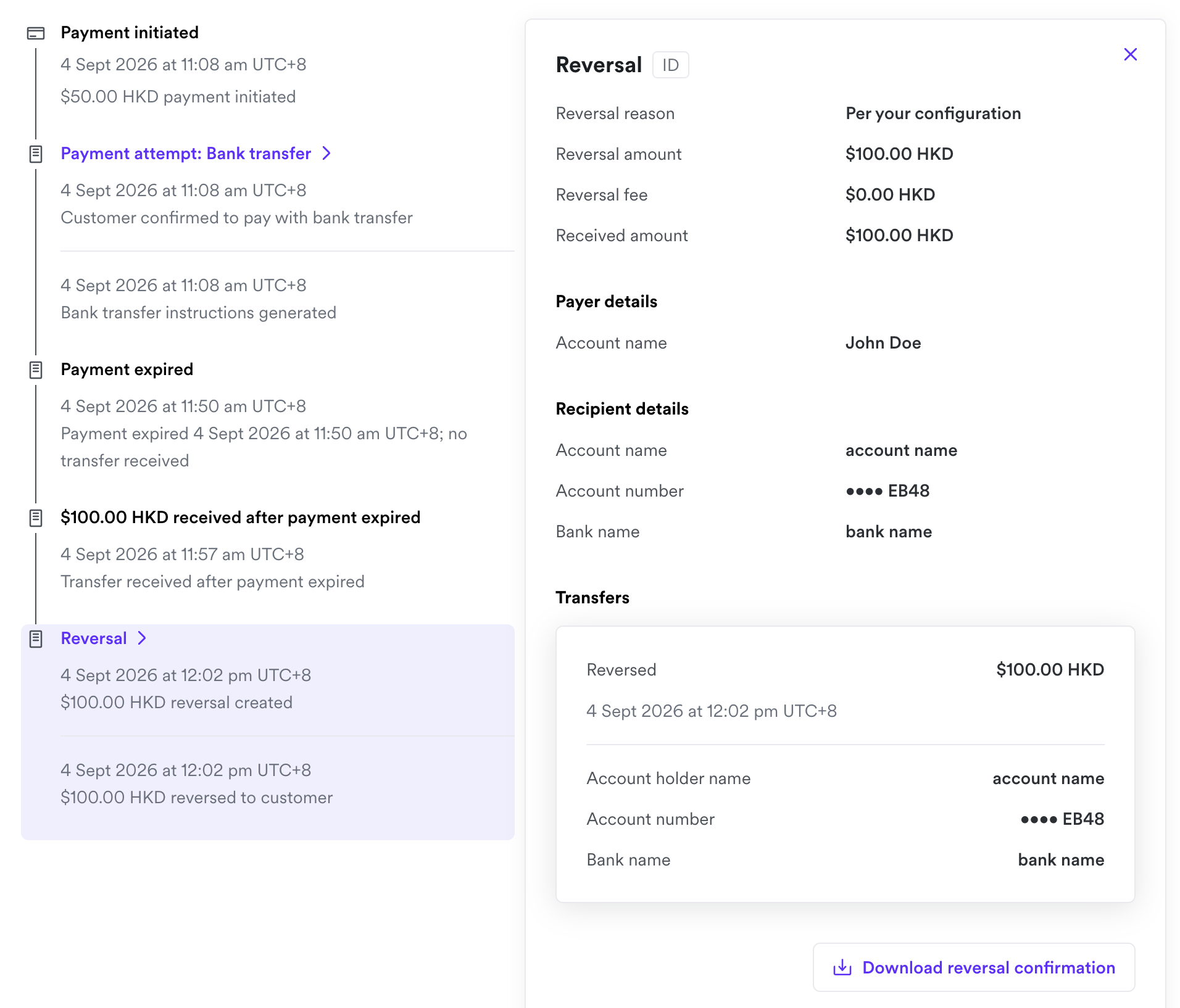This screenshot has width=1180, height=1008.
Task: Click '4 Sept 2026 at 11:57 am UTC+8' timestamp
Action: click(x=183, y=555)
